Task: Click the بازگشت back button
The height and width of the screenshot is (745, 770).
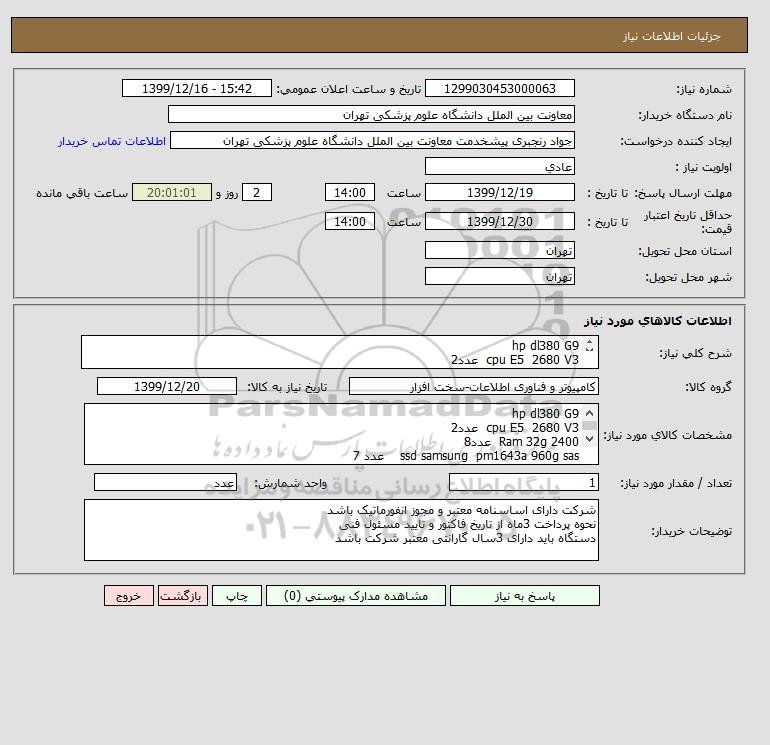Action: click(183, 596)
